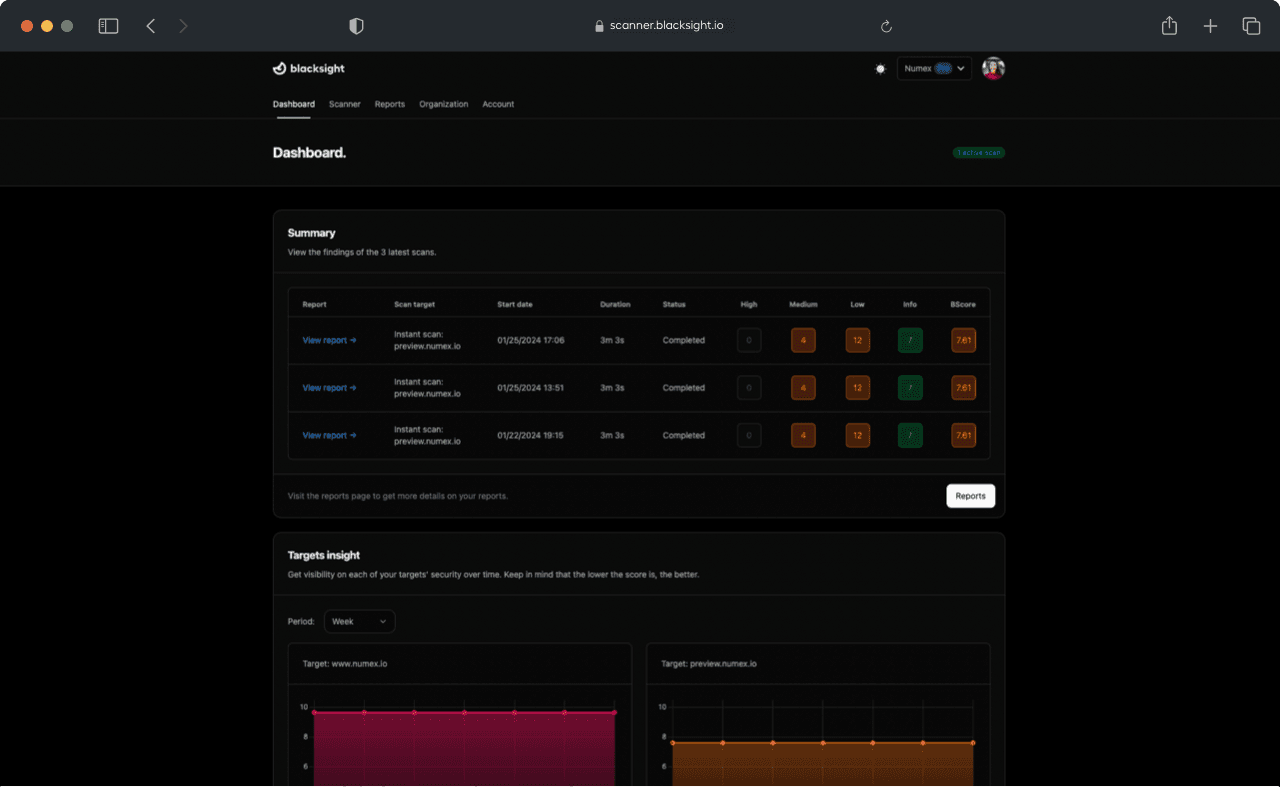Open a new browser tab with plus icon

click(x=1210, y=26)
